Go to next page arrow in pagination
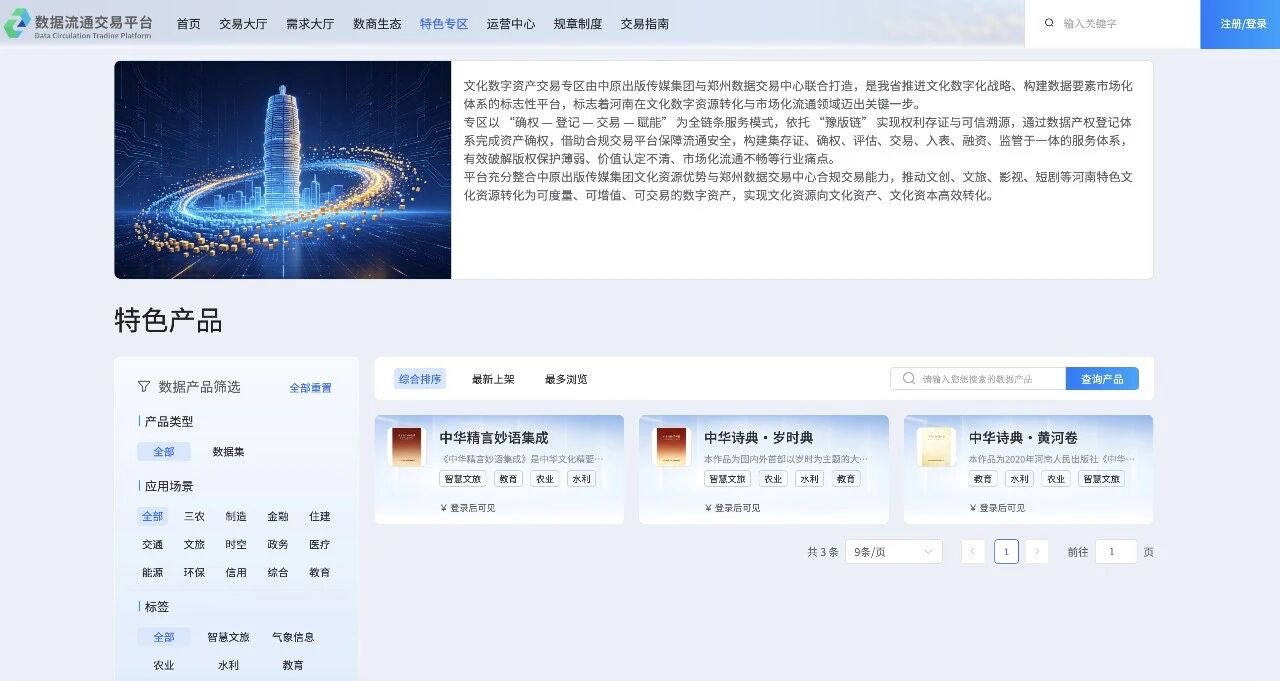Screen dimensions: 1280x681 click(x=1037, y=551)
